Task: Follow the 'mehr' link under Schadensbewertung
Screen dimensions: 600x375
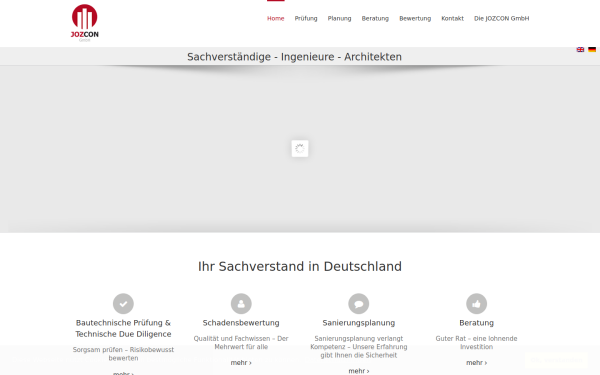Action: click(241, 363)
